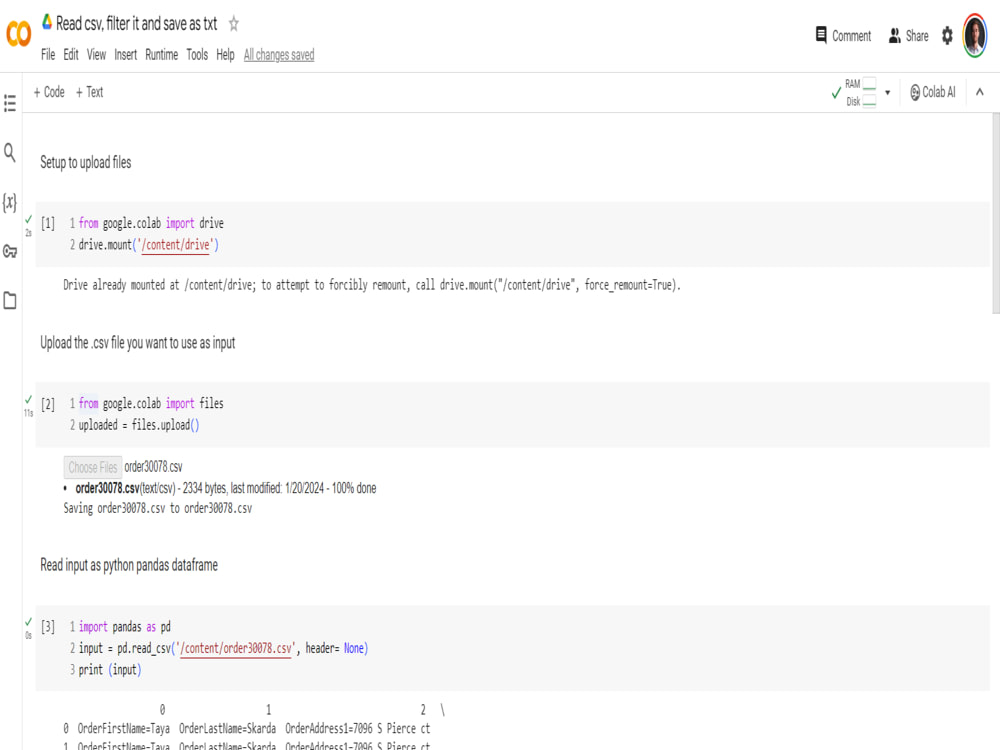This screenshot has height=750, width=1000.
Task: Expand the RAM and Disk usage dropdown
Action: click(x=886, y=91)
